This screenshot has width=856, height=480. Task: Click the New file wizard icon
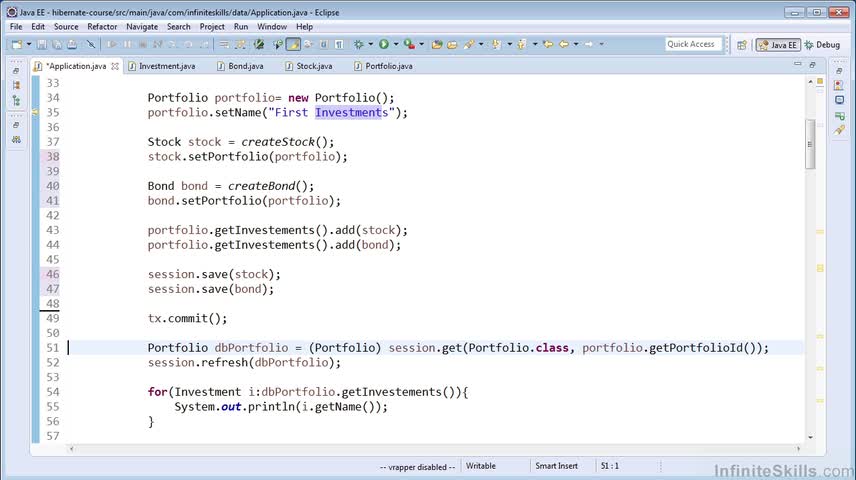pos(17,44)
